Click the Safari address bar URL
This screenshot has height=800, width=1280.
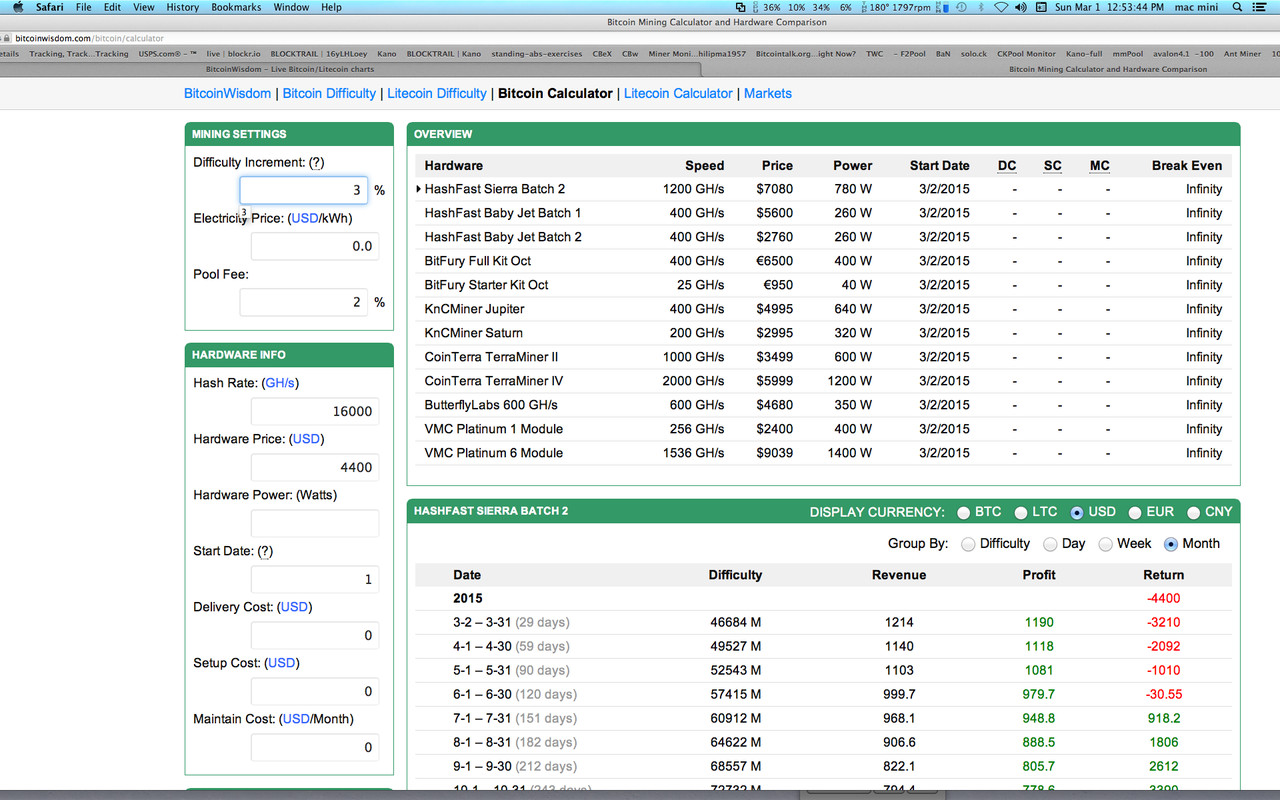[x=90, y=38]
